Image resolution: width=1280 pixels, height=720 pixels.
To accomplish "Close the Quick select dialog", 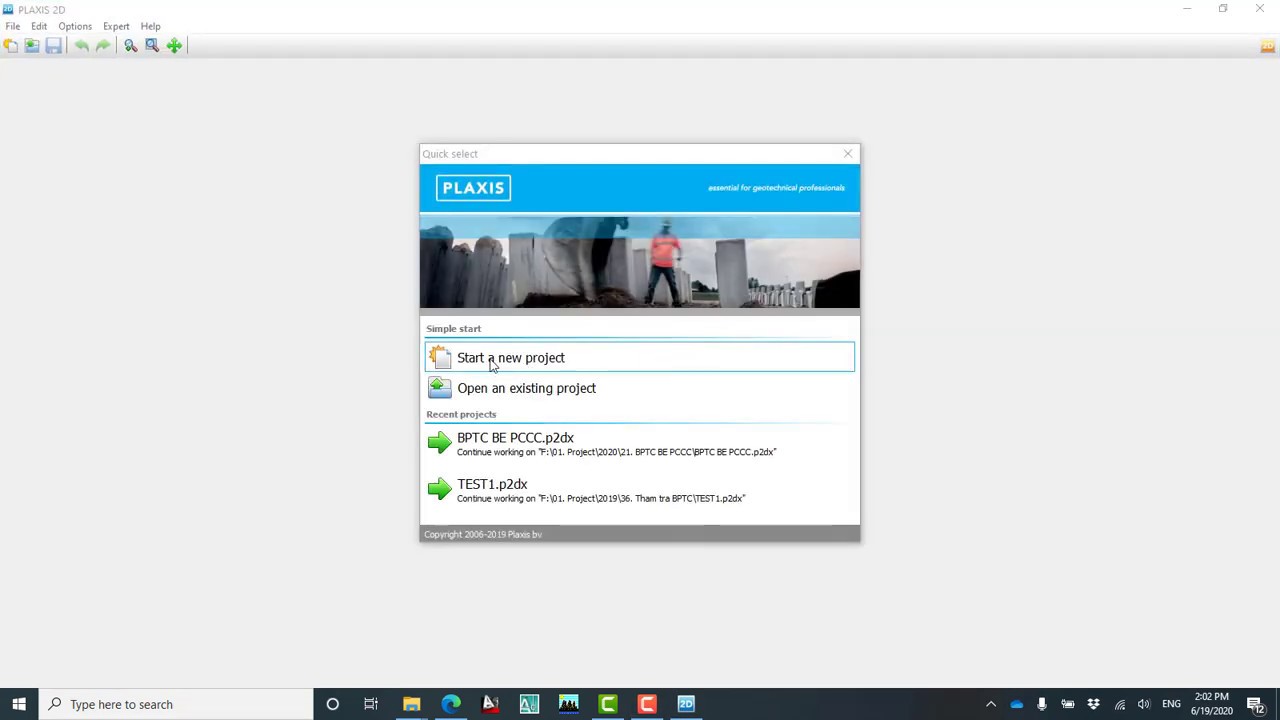I will point(848,154).
